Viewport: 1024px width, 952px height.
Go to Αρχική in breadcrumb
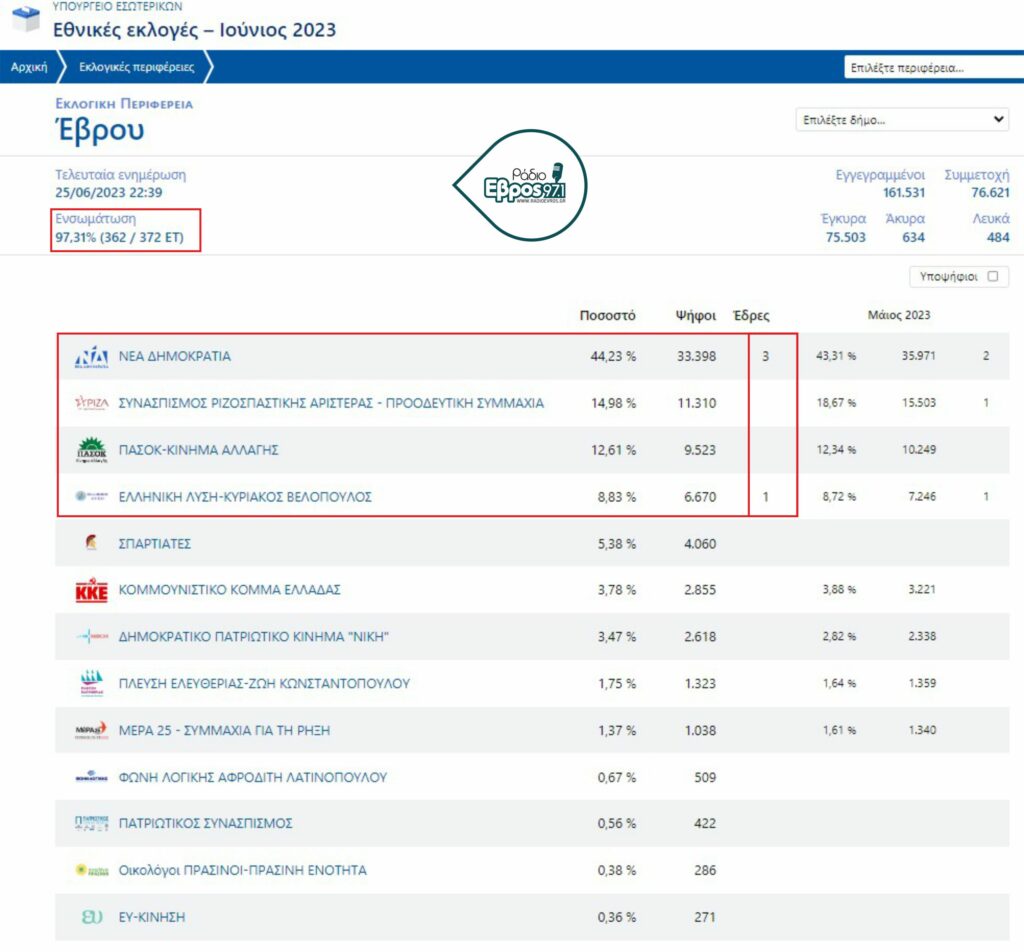(29, 68)
